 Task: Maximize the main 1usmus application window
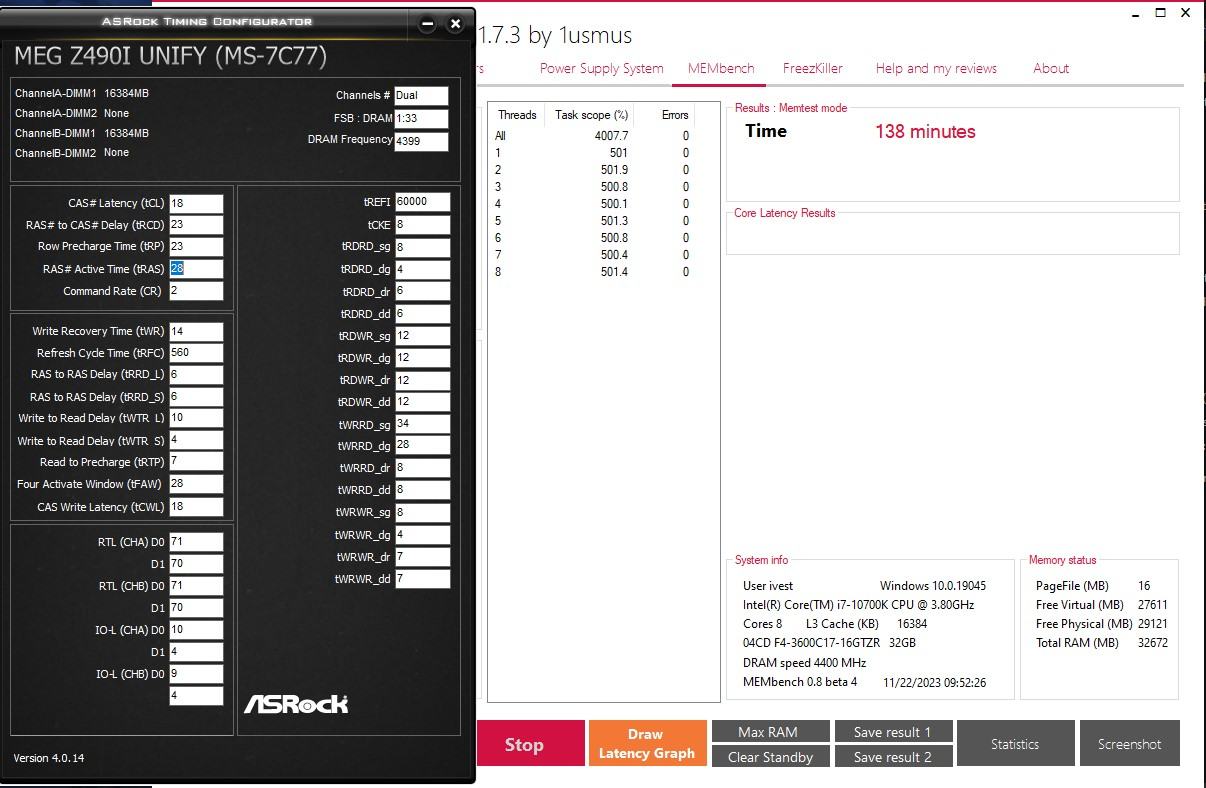pos(1160,14)
